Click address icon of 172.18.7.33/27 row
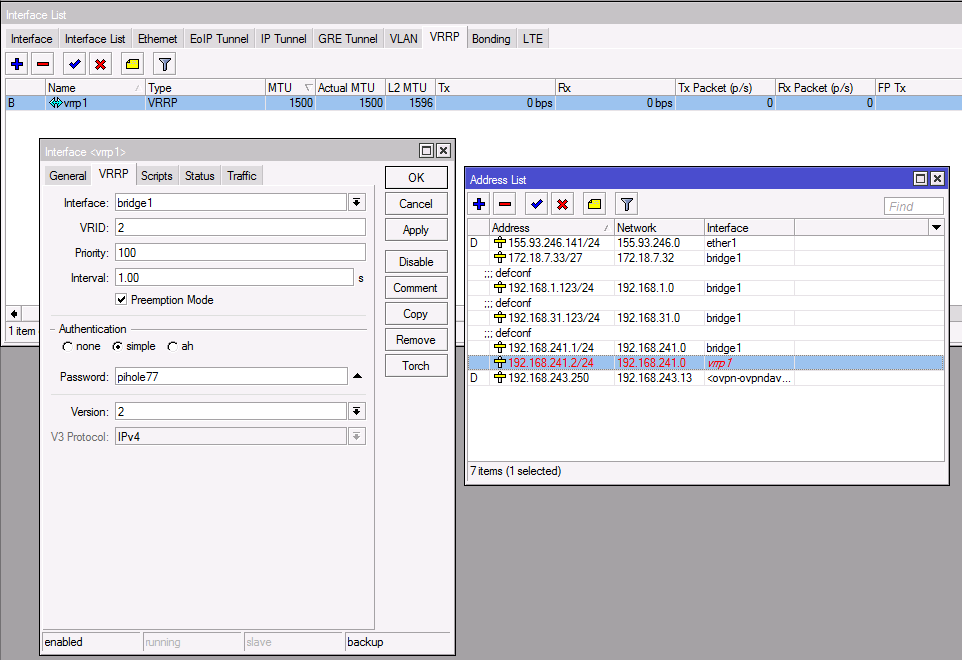Image resolution: width=962 pixels, height=660 pixels. click(500, 258)
